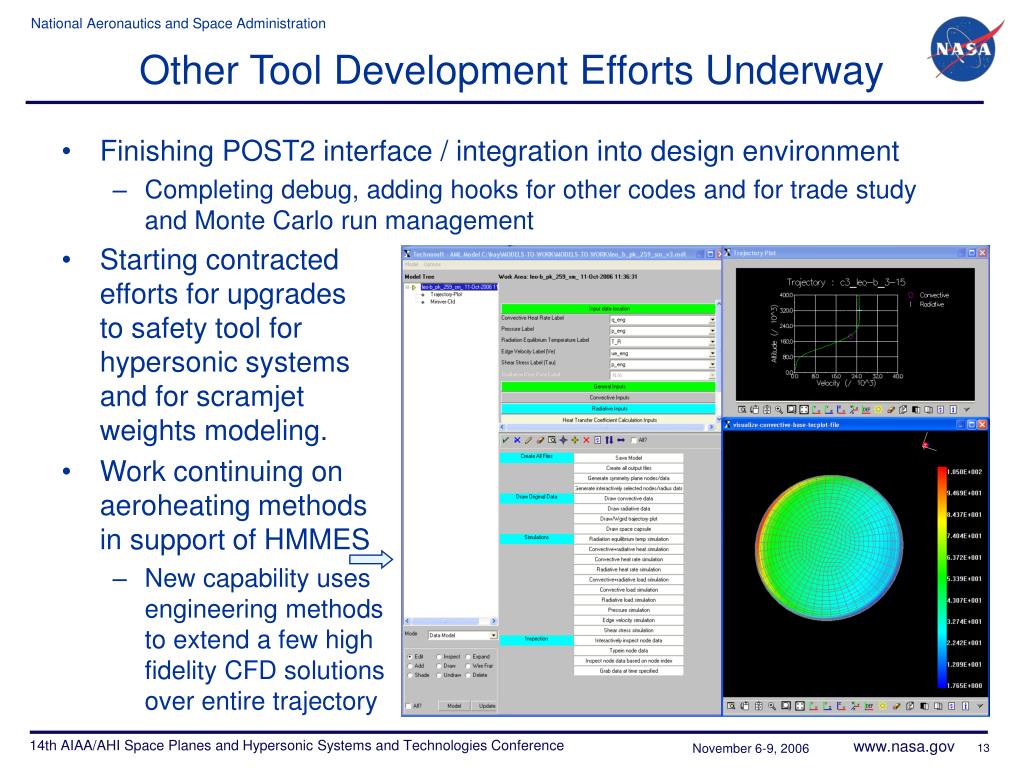Screen dimensions: 1024x768
Task: Select the Delete radio button
Action: click(x=468, y=675)
